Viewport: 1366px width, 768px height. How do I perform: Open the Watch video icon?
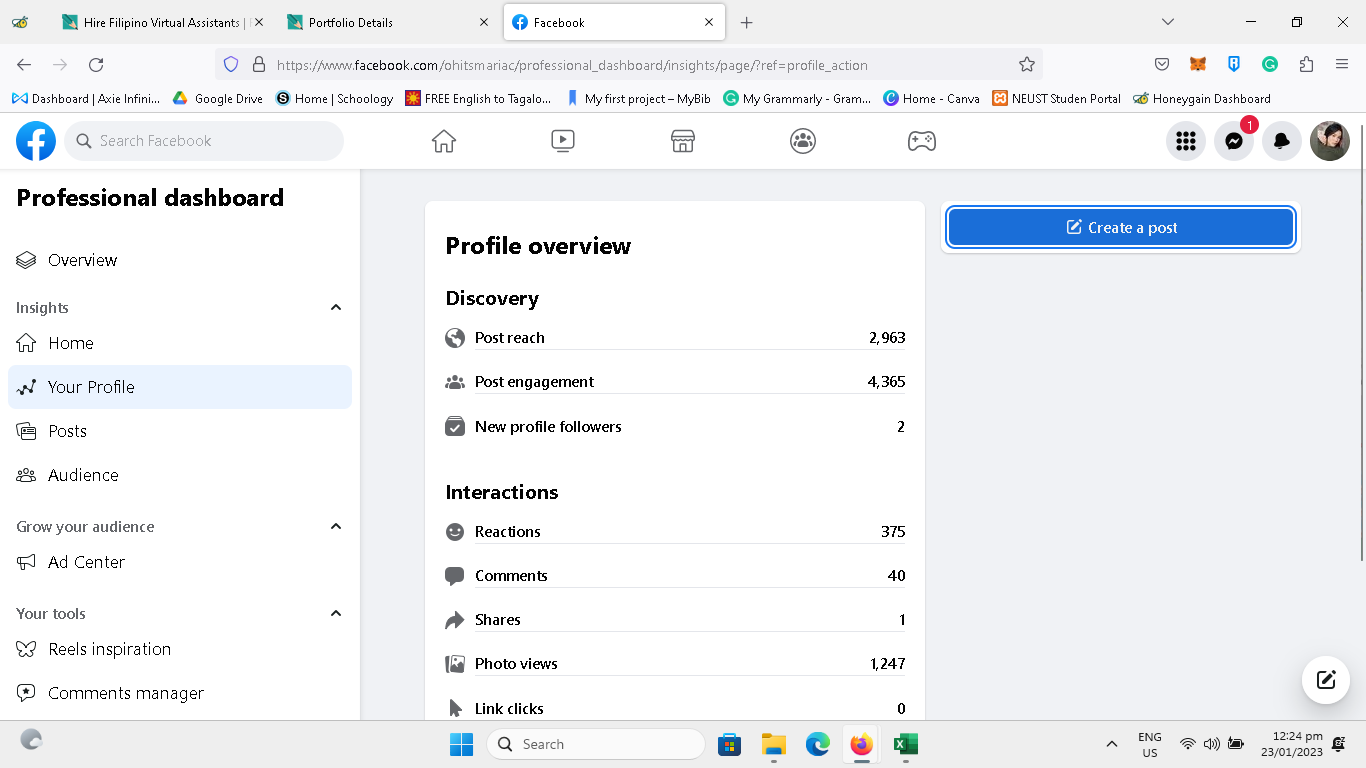pos(563,141)
